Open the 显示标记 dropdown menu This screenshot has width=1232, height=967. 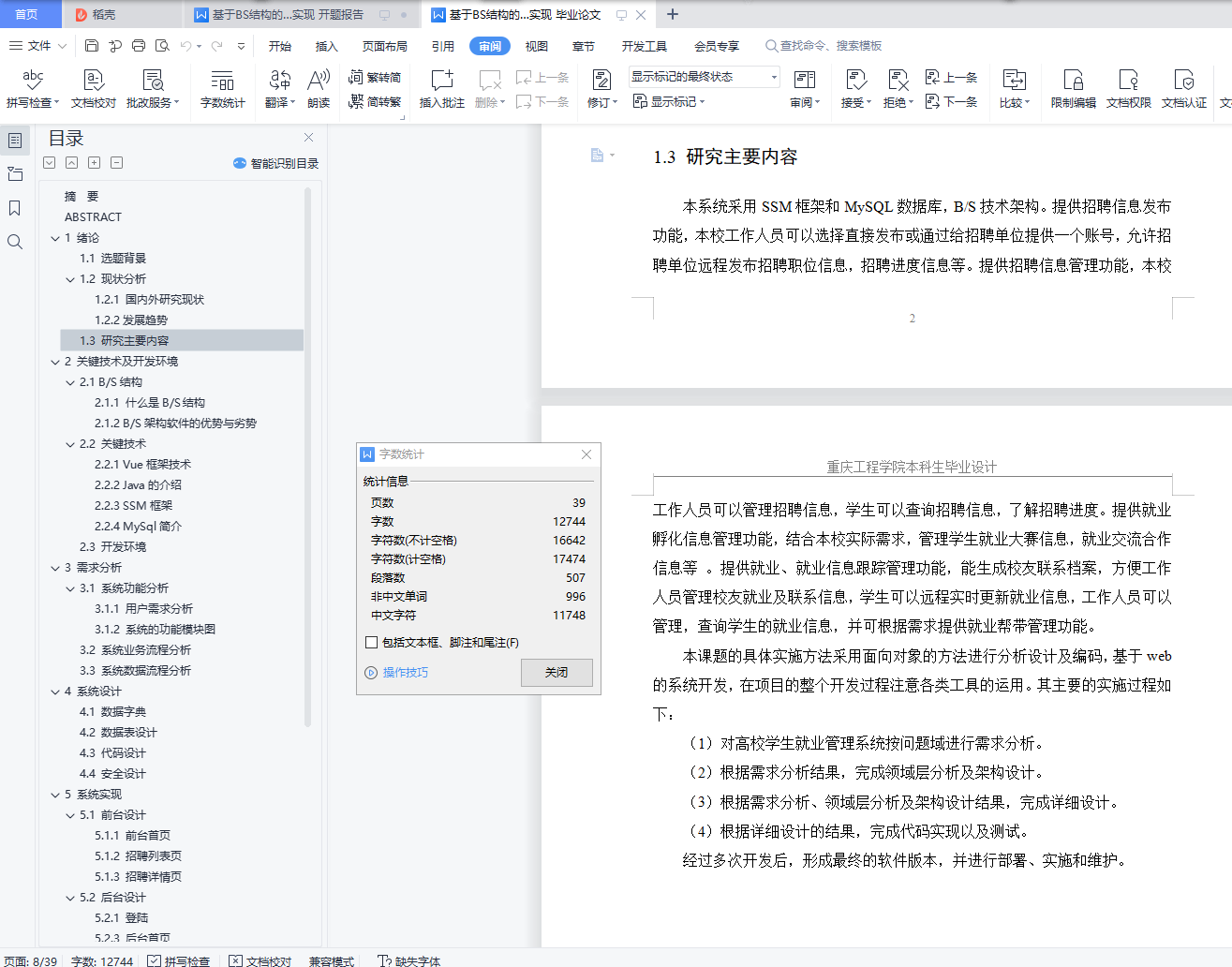tap(669, 102)
